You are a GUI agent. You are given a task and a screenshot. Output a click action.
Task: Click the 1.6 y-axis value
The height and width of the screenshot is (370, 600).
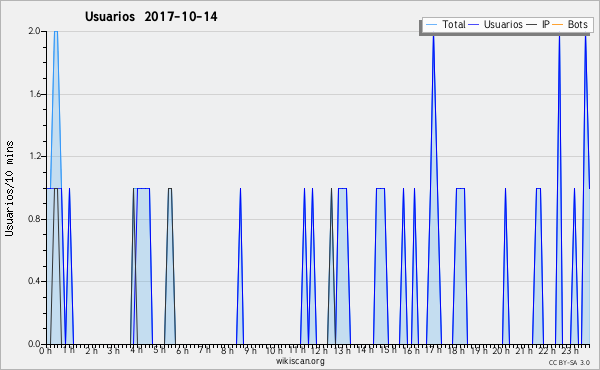click(x=34, y=94)
